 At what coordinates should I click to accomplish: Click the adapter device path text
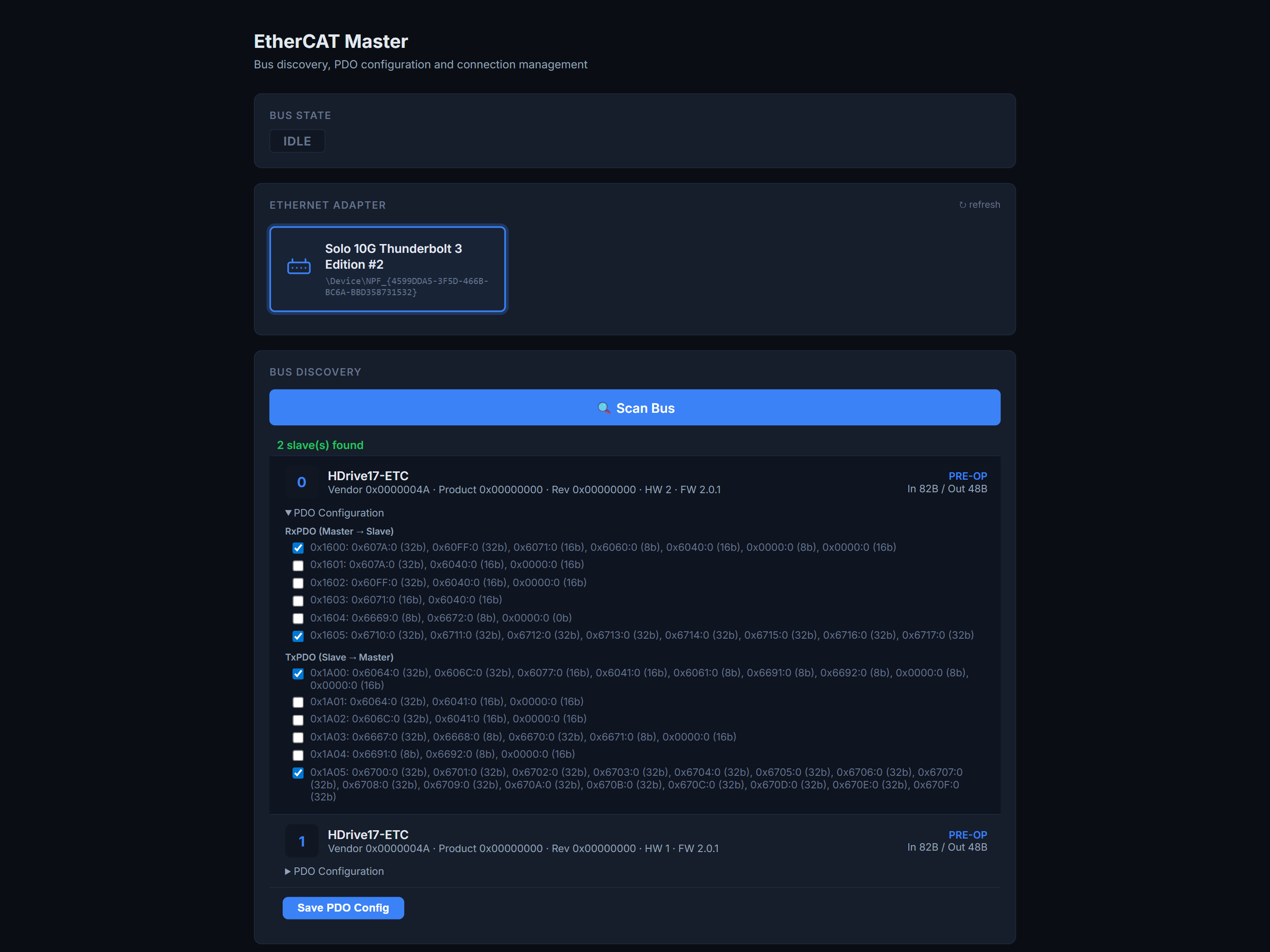click(406, 286)
